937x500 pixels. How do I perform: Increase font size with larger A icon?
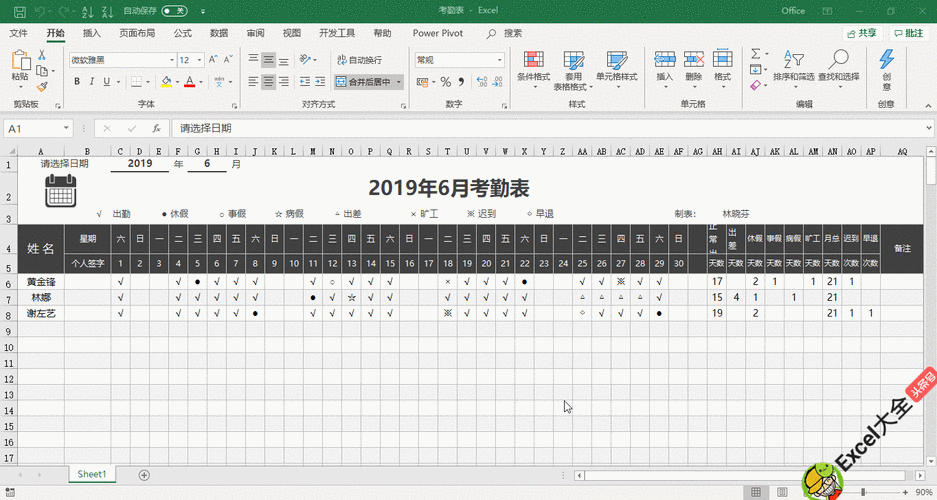click(213, 59)
